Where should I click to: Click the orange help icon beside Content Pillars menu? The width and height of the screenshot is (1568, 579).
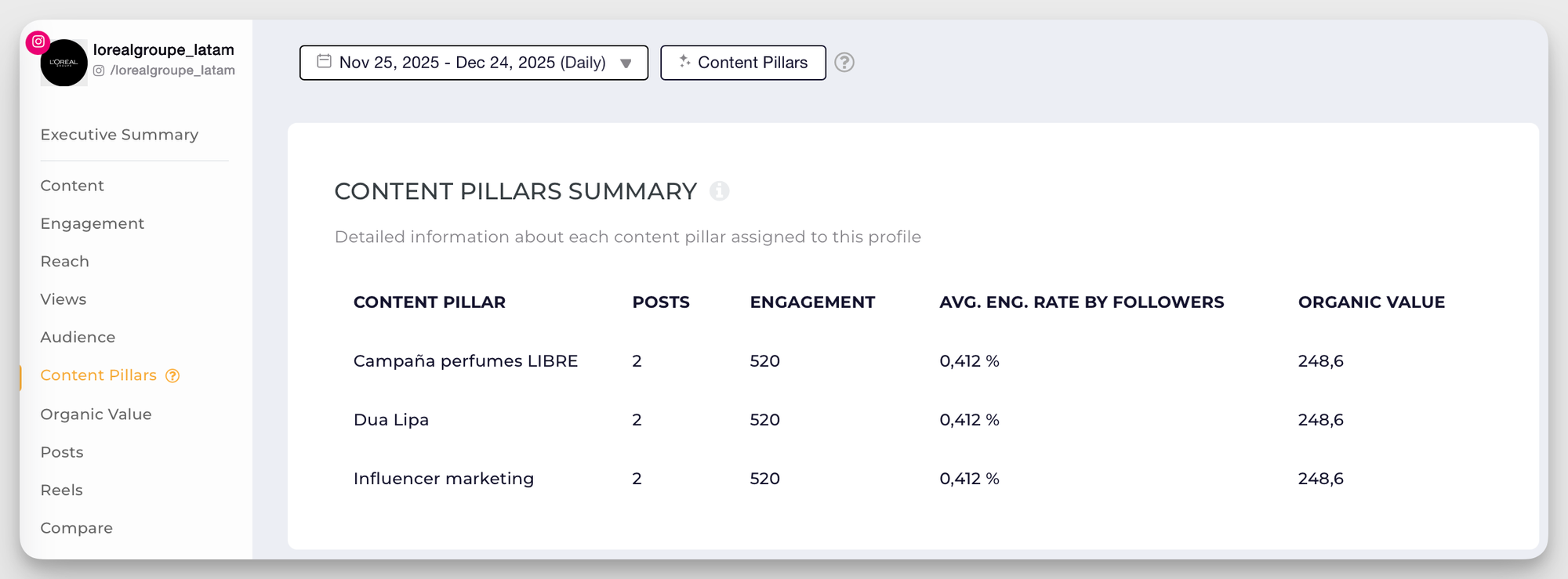tap(172, 376)
